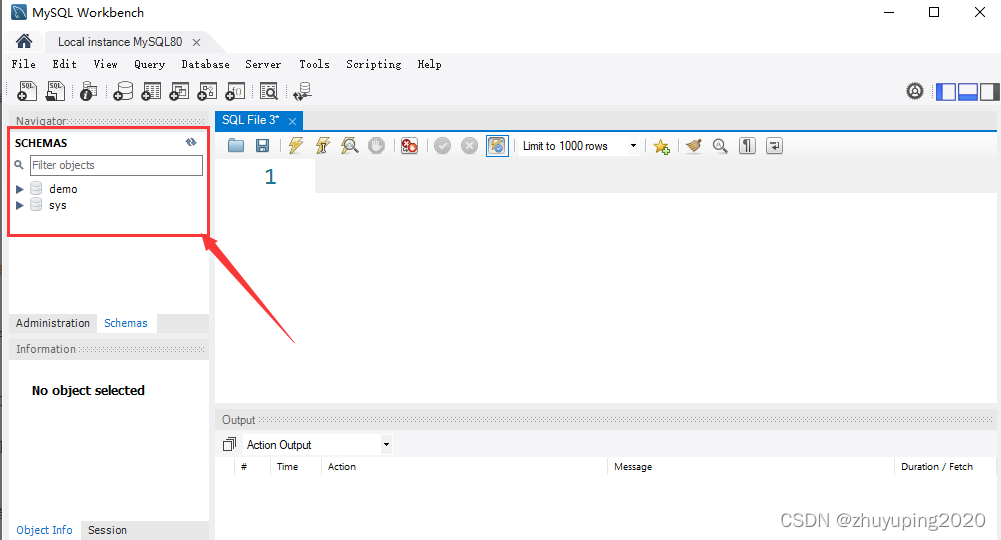Screen dimensions: 1001x540
Task: Create a new schema icon
Action: coord(123,91)
